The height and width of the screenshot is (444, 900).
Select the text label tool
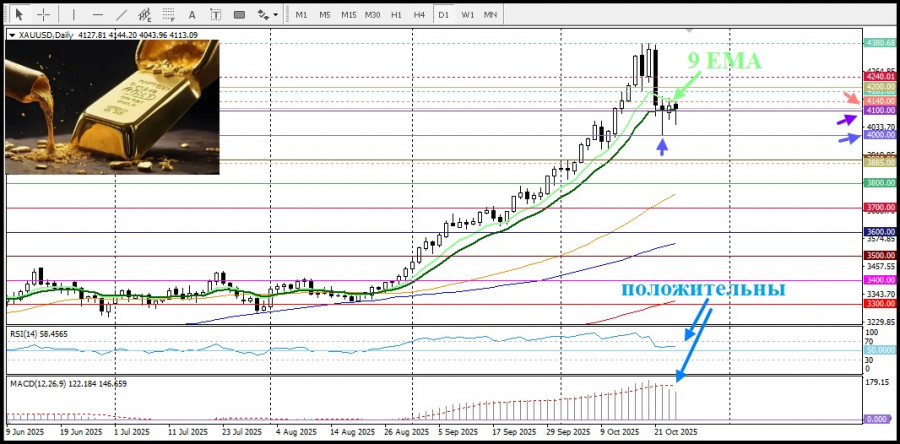coord(217,14)
